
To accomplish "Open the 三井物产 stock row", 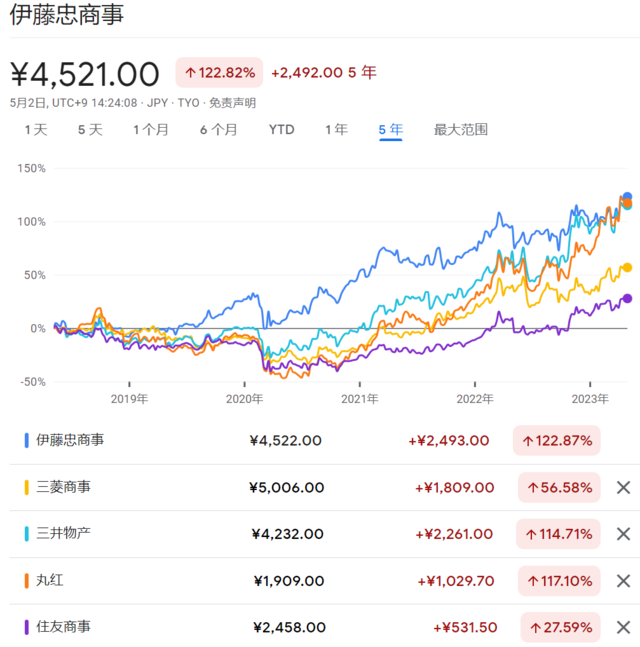I will (63, 534).
